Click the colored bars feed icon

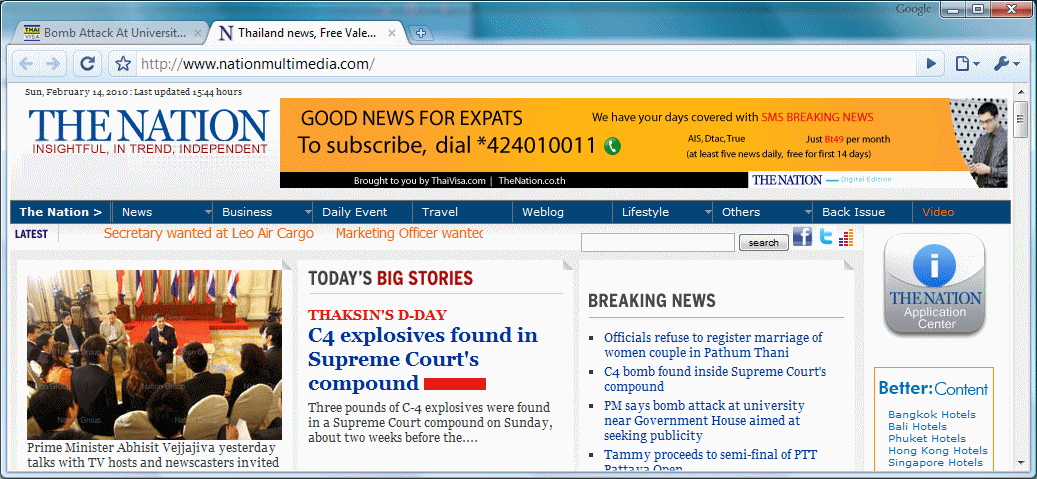[846, 238]
